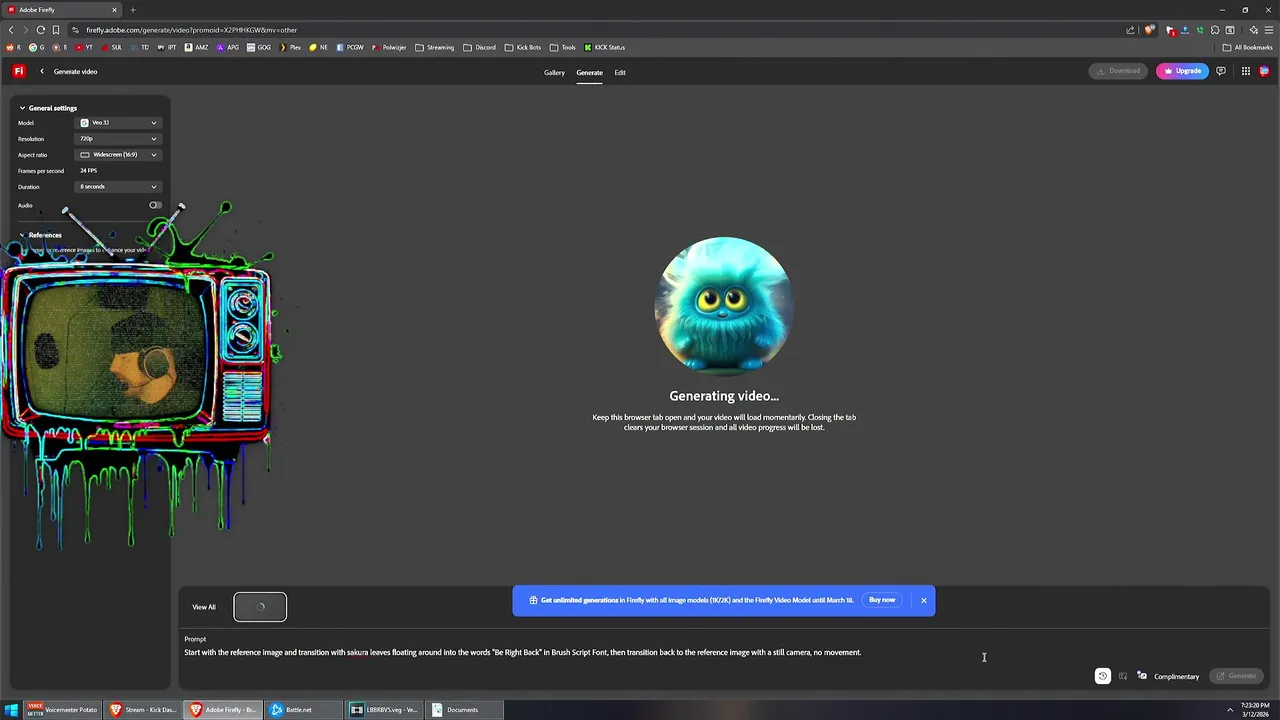Dismiss the unlimited generations banner
Viewport: 1280px width, 720px height.
click(x=924, y=601)
